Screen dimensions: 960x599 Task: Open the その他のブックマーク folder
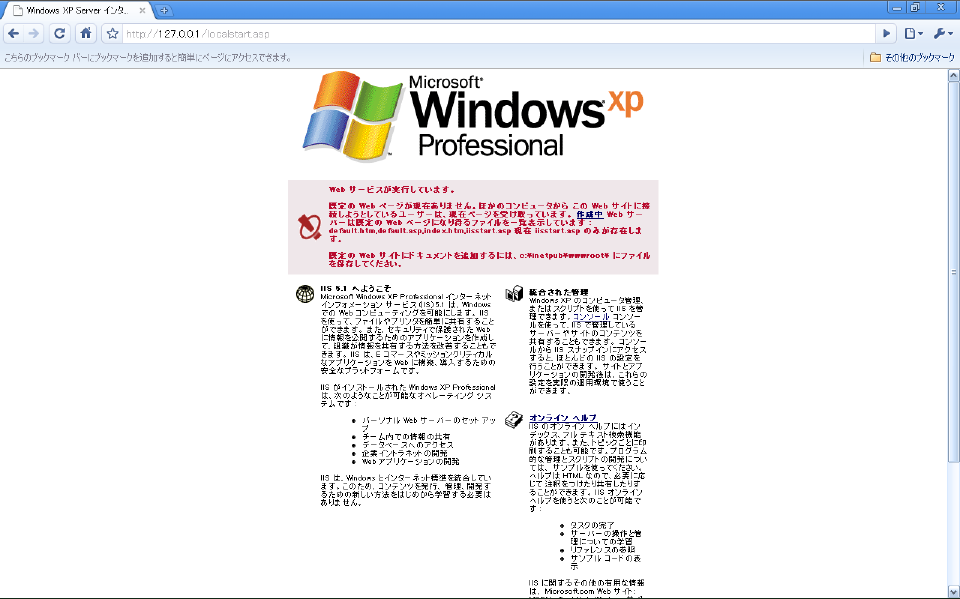912,57
